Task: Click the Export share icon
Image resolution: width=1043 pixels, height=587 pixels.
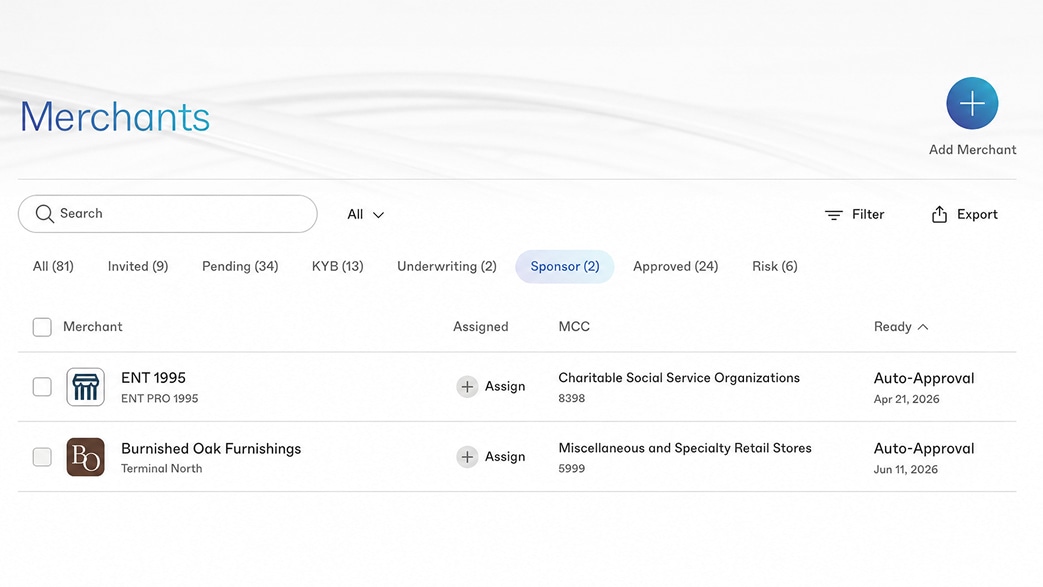Action: pyautogui.click(x=939, y=214)
